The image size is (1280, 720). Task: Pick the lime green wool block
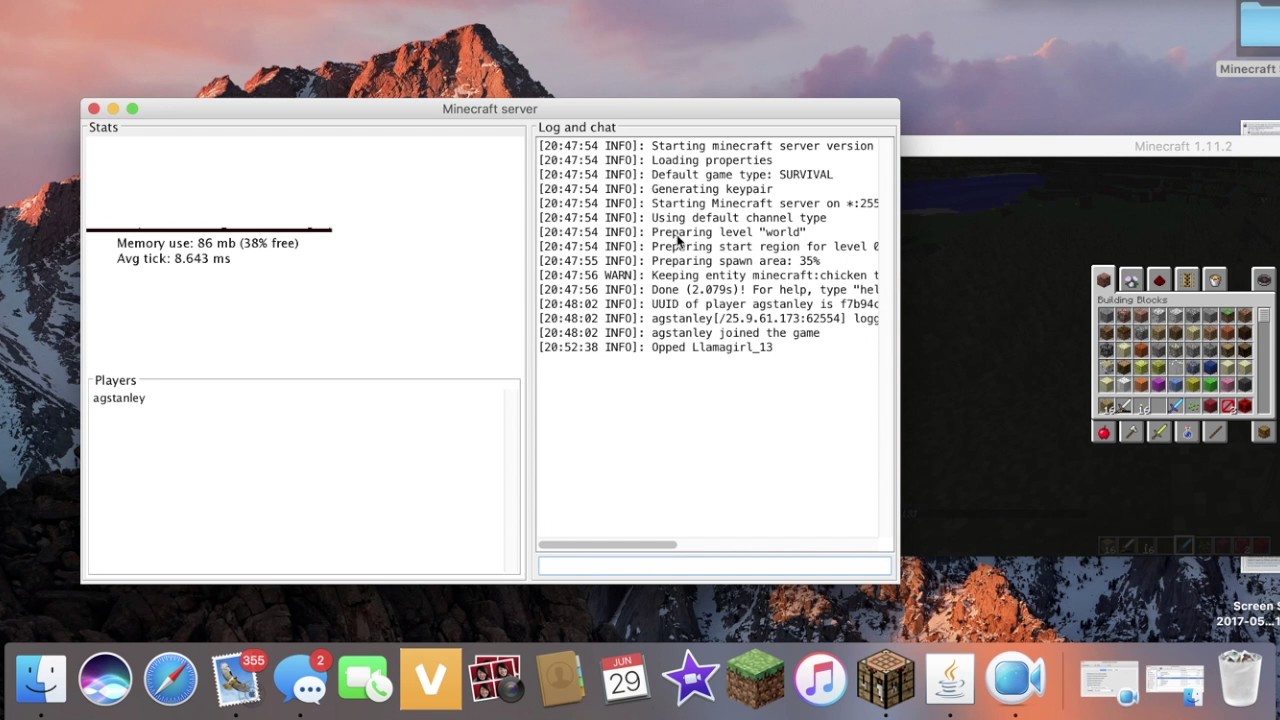click(x=1210, y=384)
